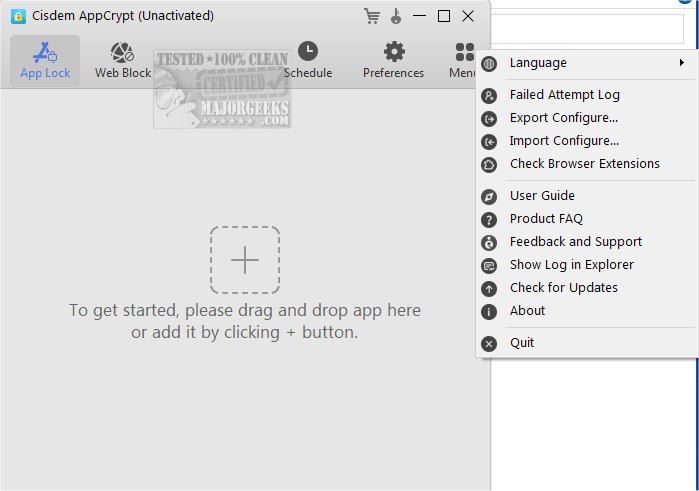Open Product FAQ
699x491 pixels.
(x=587, y=219)
